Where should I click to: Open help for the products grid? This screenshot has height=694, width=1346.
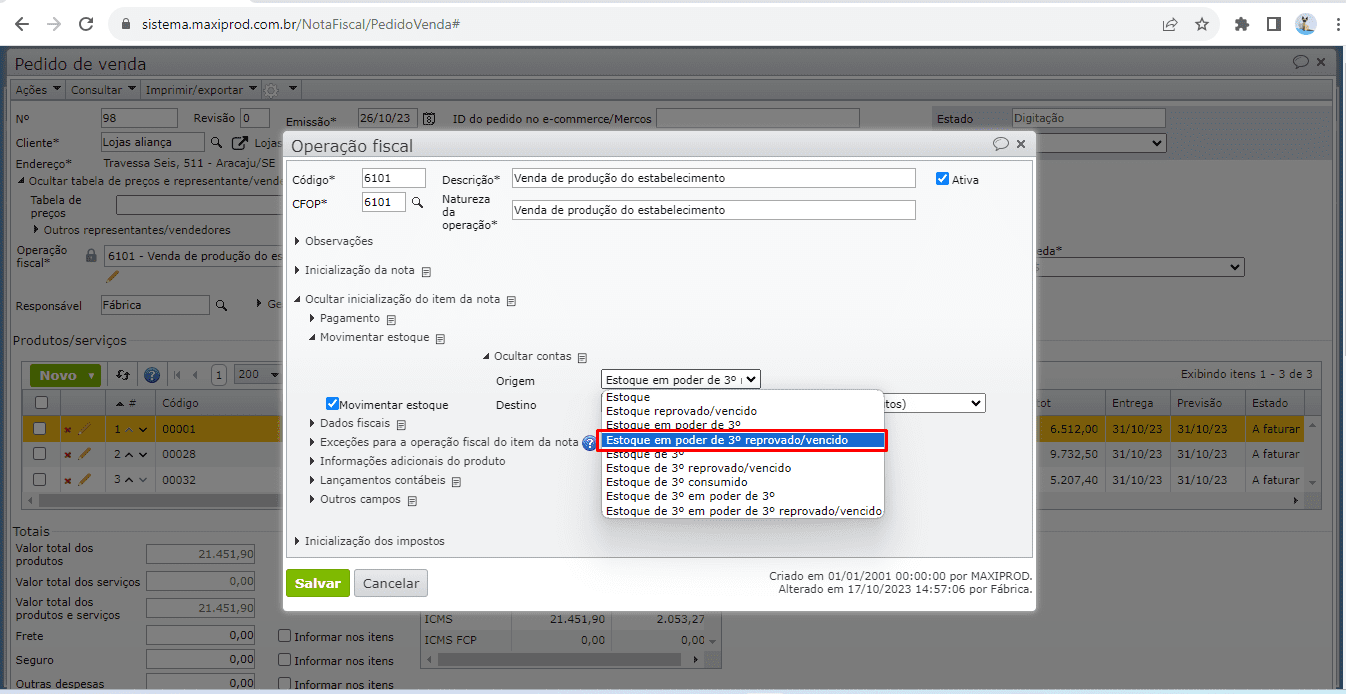pos(152,375)
